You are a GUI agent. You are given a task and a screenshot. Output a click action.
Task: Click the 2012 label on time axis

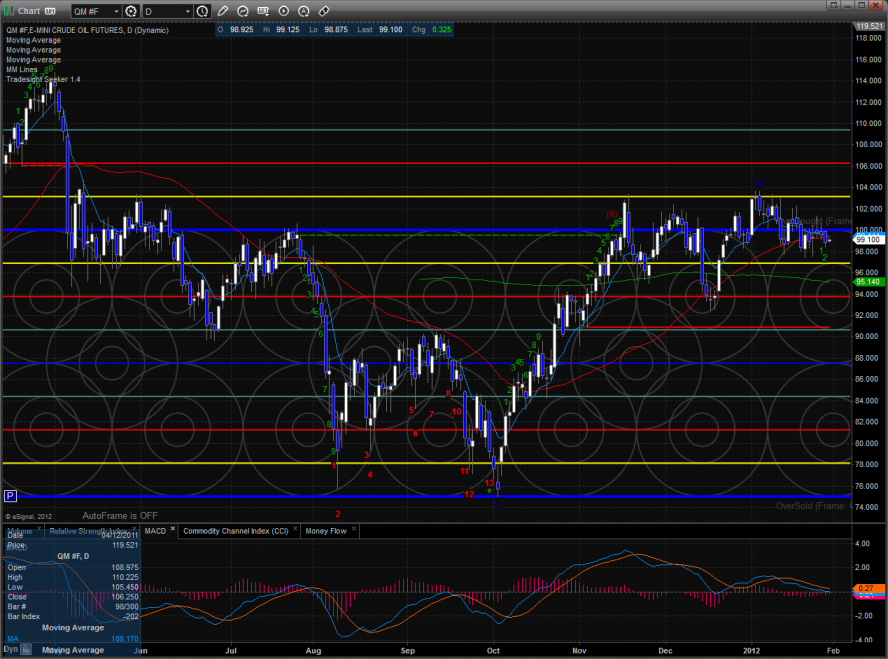coord(752,651)
